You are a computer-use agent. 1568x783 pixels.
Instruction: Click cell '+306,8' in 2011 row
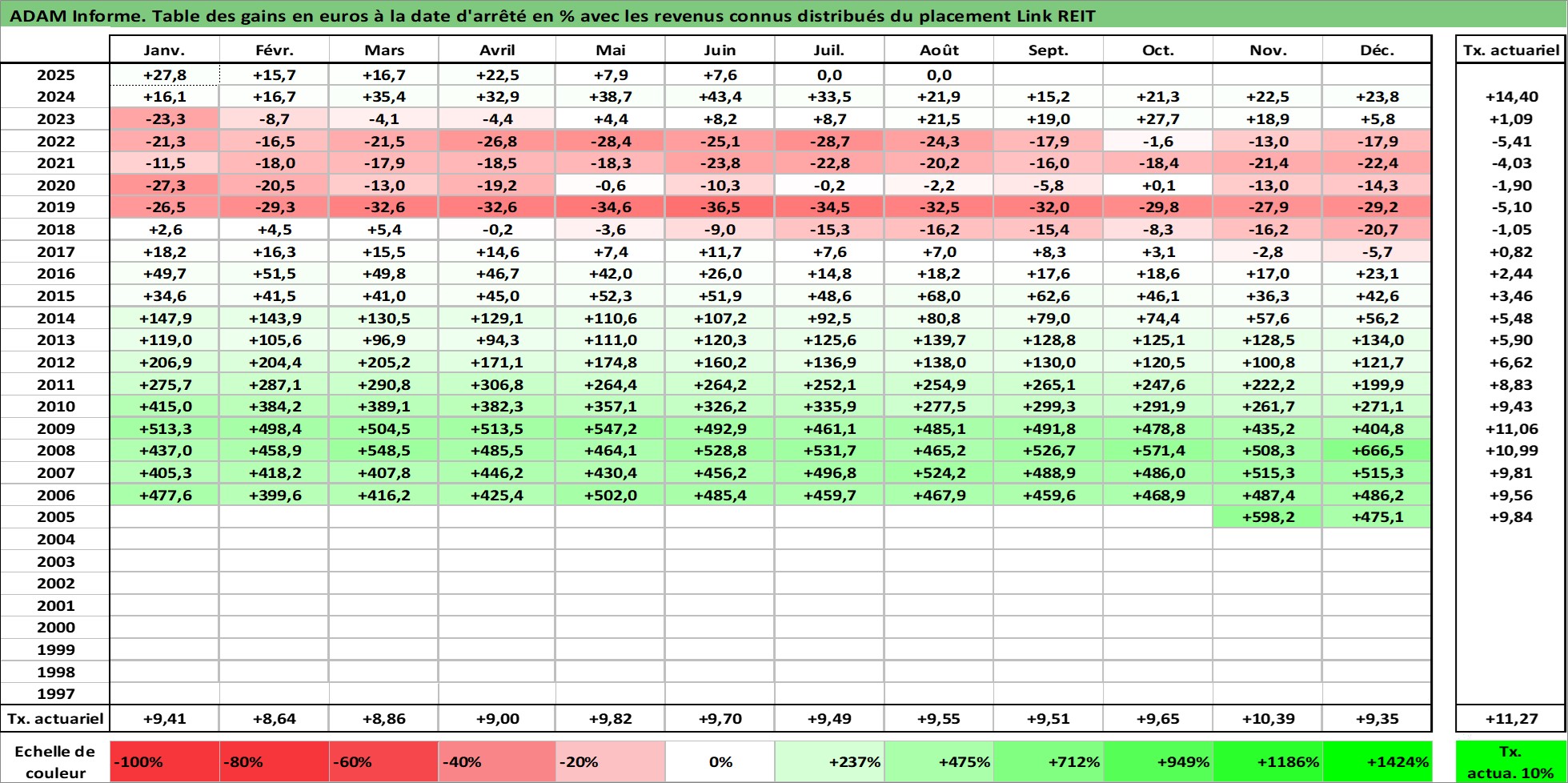point(497,384)
